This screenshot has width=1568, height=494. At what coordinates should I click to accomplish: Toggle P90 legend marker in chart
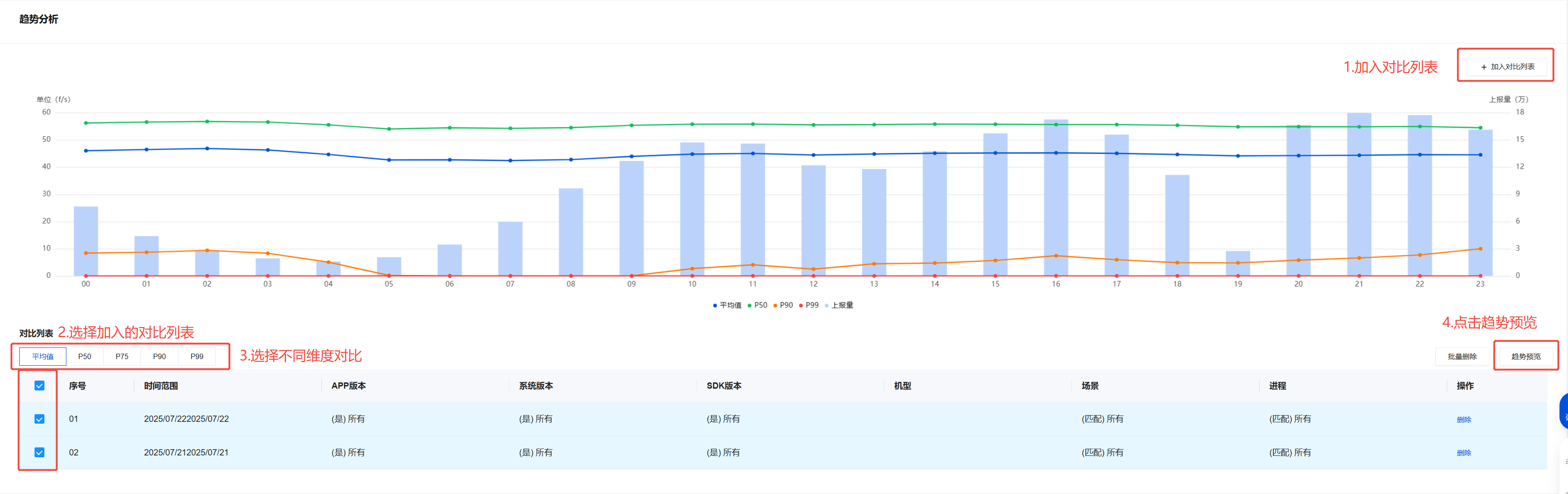[775, 305]
